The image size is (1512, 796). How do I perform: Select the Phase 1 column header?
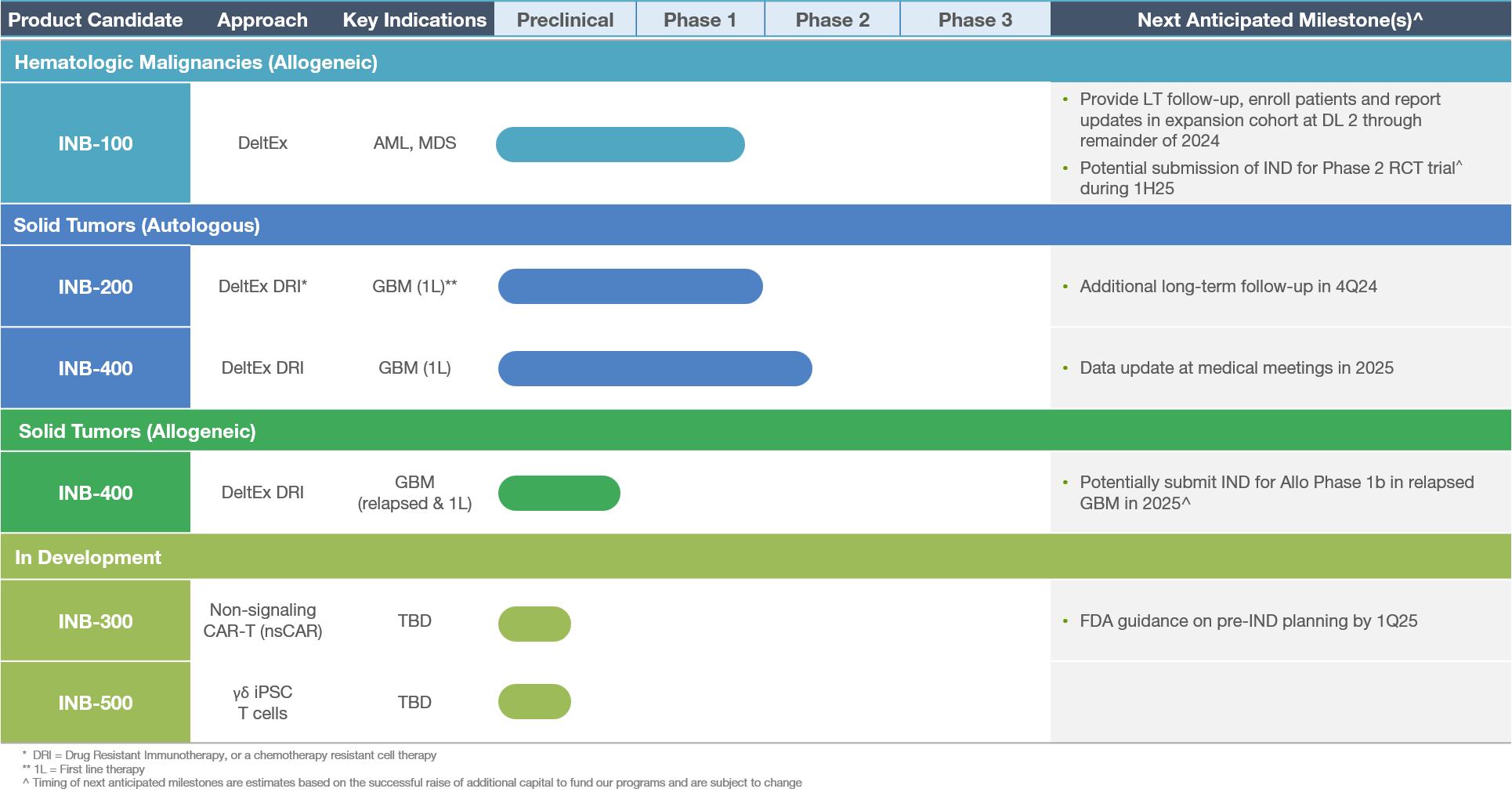click(x=700, y=20)
